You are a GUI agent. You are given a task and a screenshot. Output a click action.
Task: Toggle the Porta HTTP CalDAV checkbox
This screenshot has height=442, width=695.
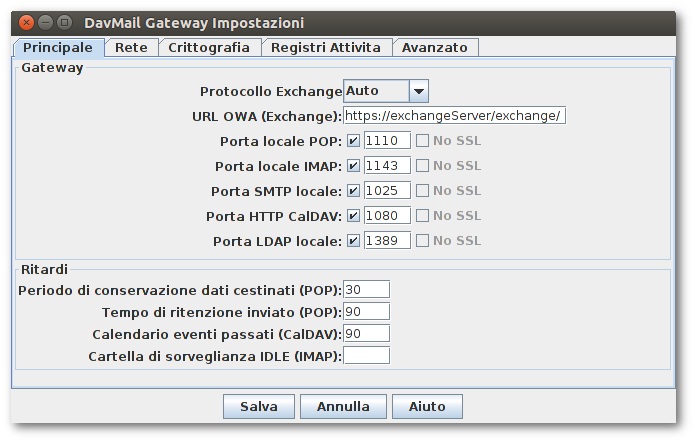pos(354,216)
